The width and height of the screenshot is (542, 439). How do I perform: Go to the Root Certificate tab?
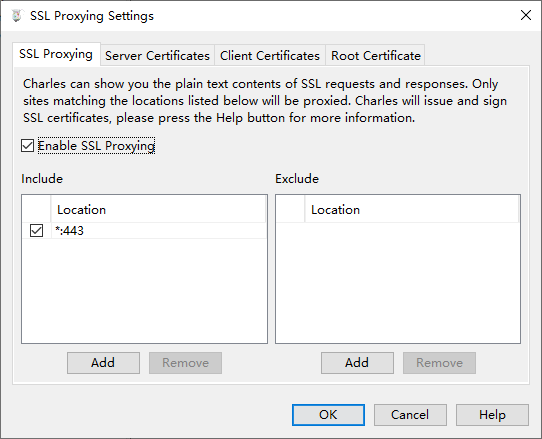(x=375, y=56)
